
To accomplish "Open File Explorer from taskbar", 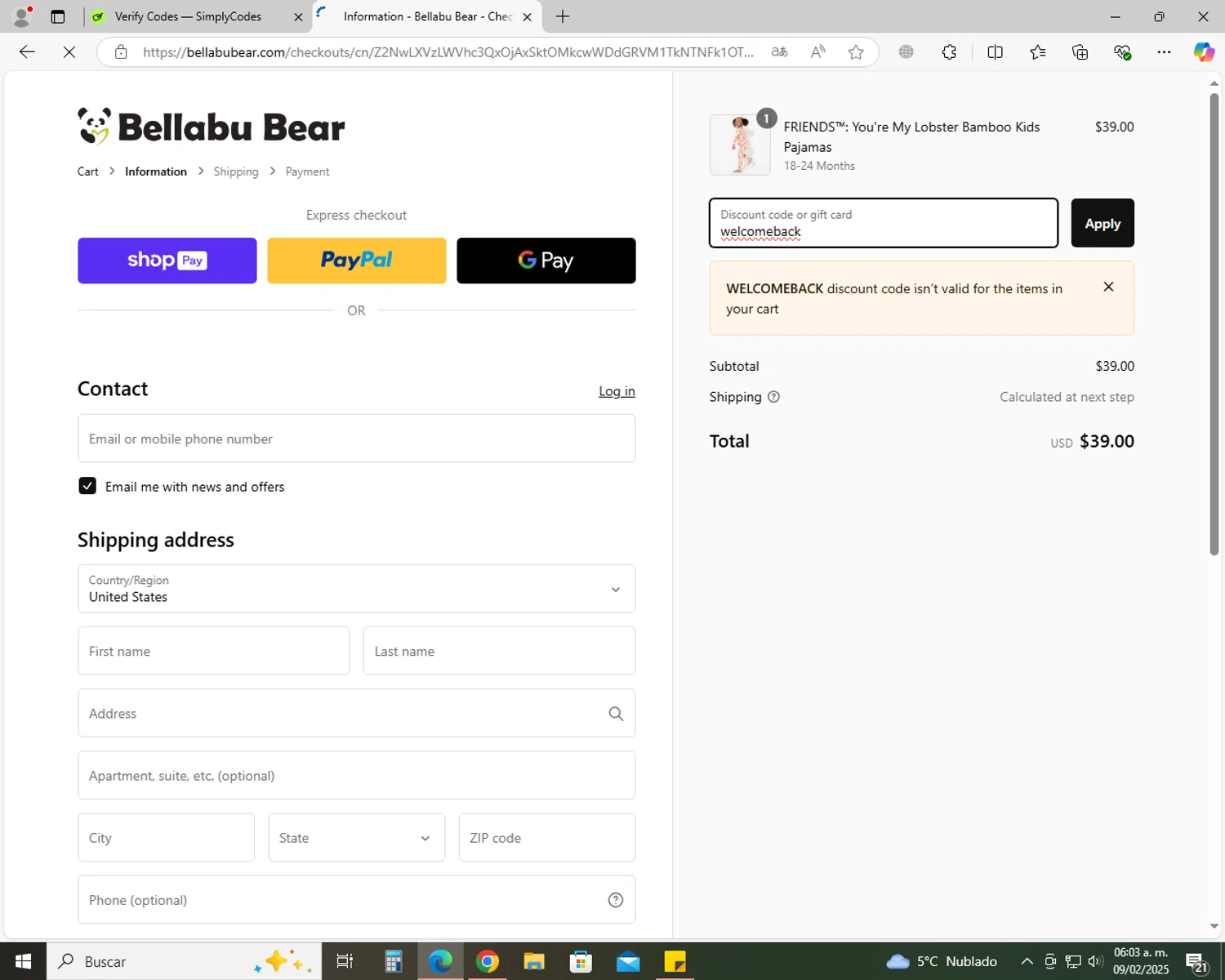I will (534, 961).
